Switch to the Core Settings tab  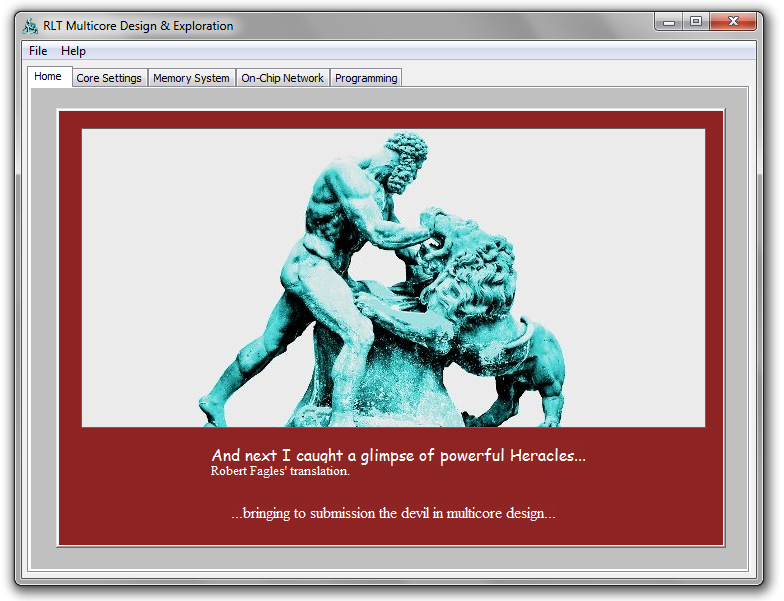[109, 78]
